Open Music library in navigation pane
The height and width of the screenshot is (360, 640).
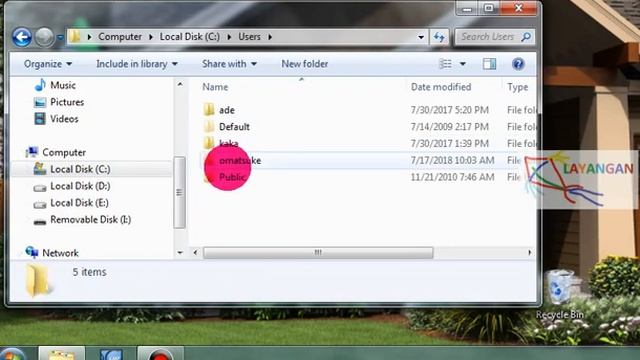[x=63, y=85]
